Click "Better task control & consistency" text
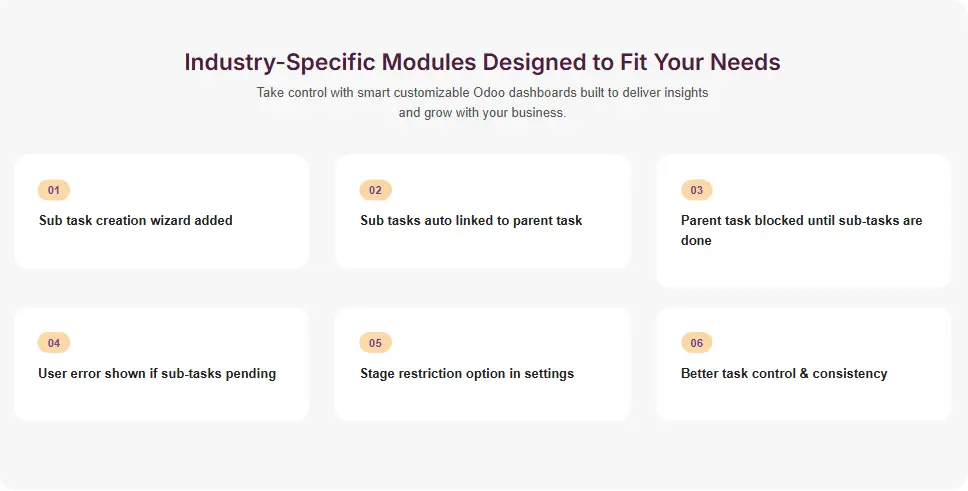This screenshot has width=968, height=491. (784, 373)
